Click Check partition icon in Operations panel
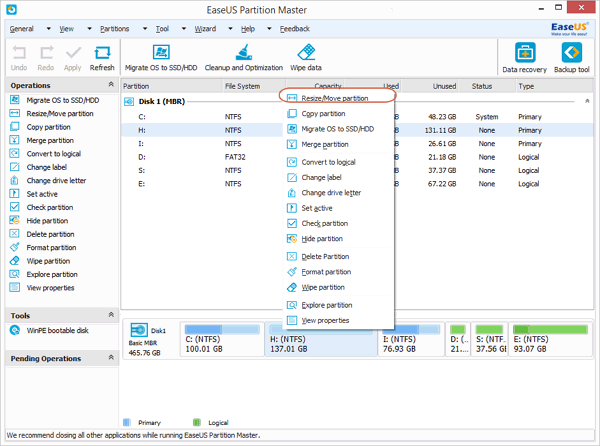Image resolution: width=600 pixels, height=446 pixels. click(15, 207)
